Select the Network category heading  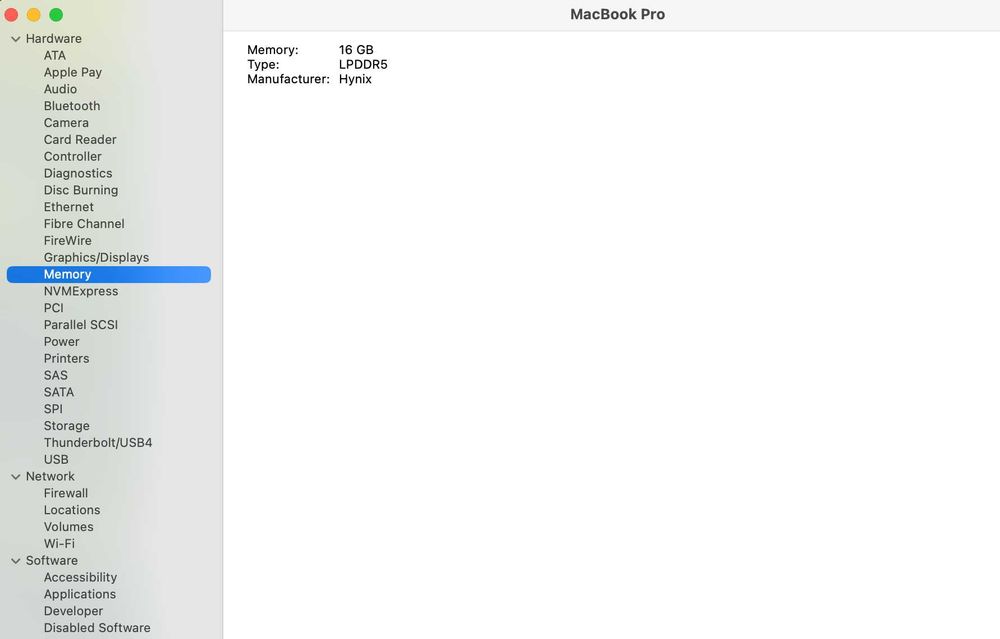tap(50, 476)
